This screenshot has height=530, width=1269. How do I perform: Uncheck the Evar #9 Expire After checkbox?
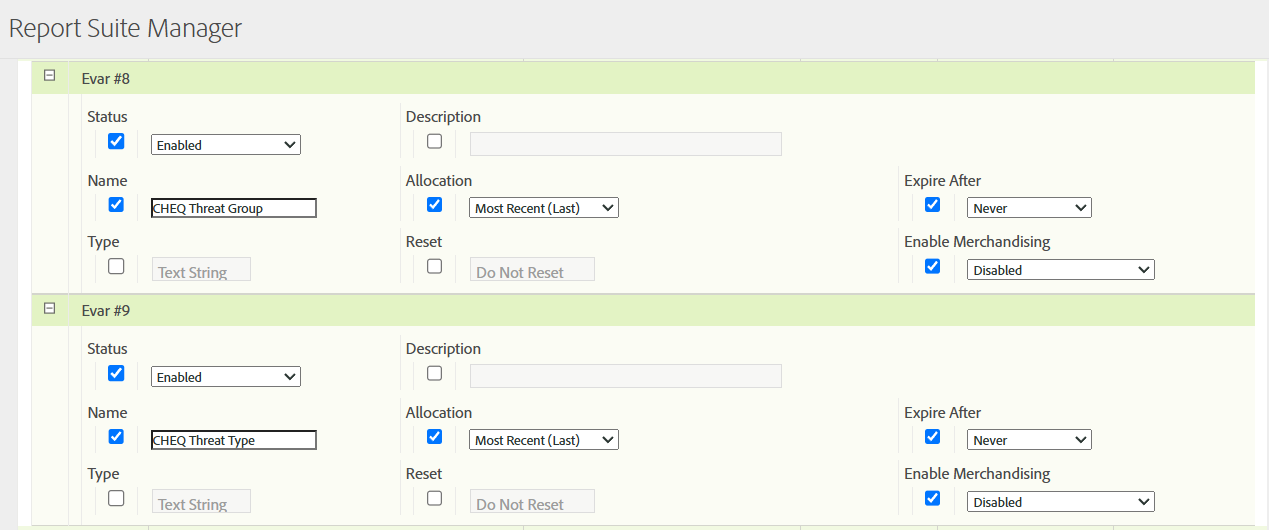pos(932,436)
